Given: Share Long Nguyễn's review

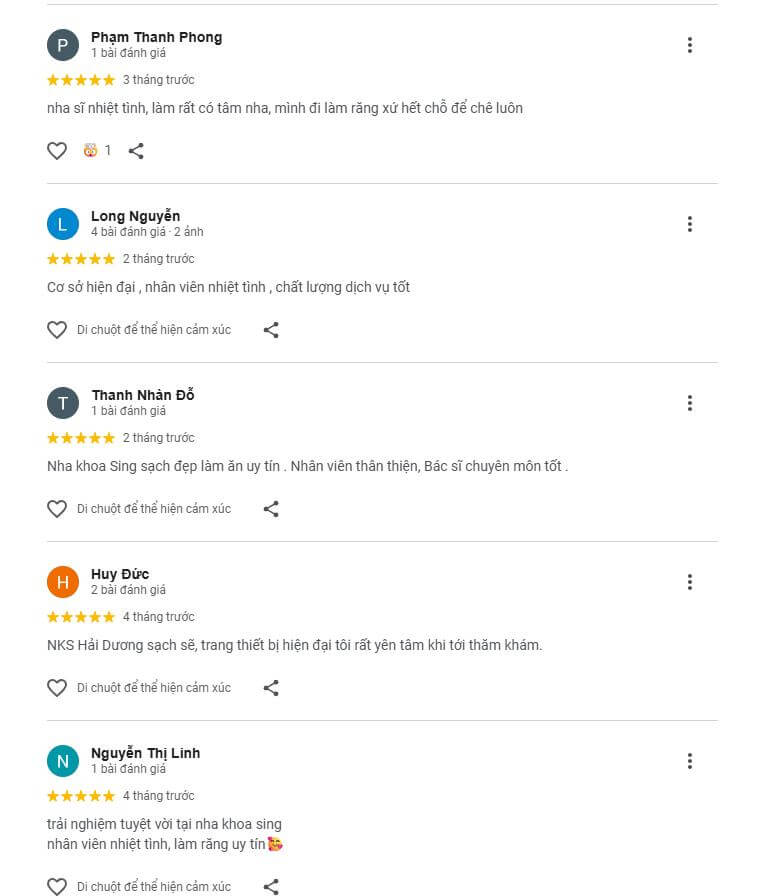Looking at the screenshot, I should (271, 330).
